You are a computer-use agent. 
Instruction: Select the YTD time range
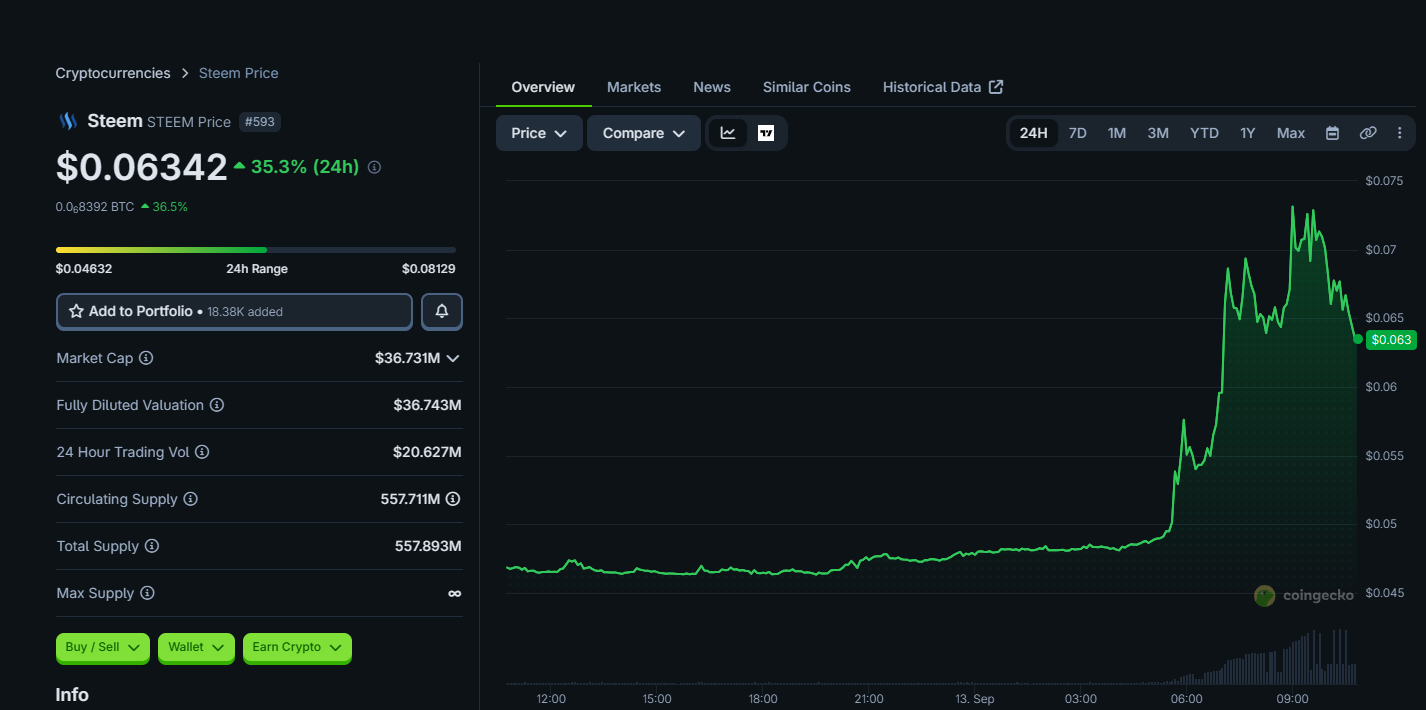1204,133
